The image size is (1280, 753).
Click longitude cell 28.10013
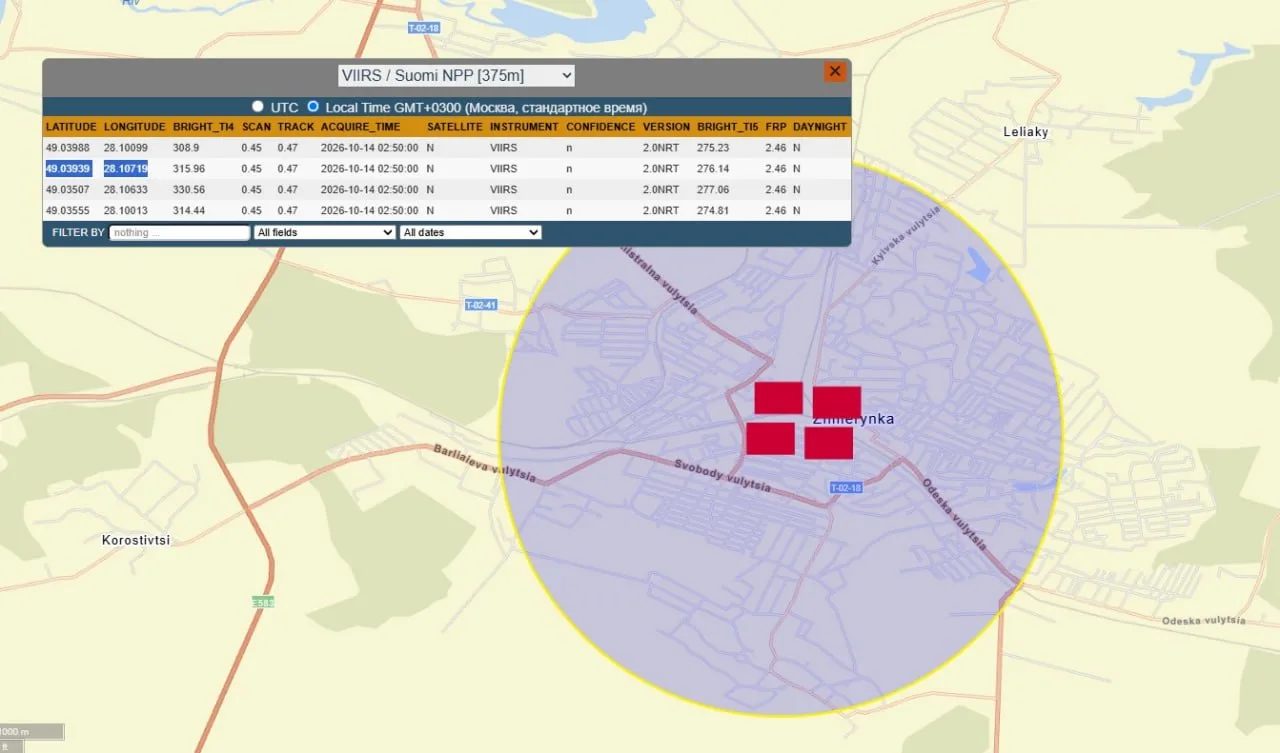tap(126, 211)
